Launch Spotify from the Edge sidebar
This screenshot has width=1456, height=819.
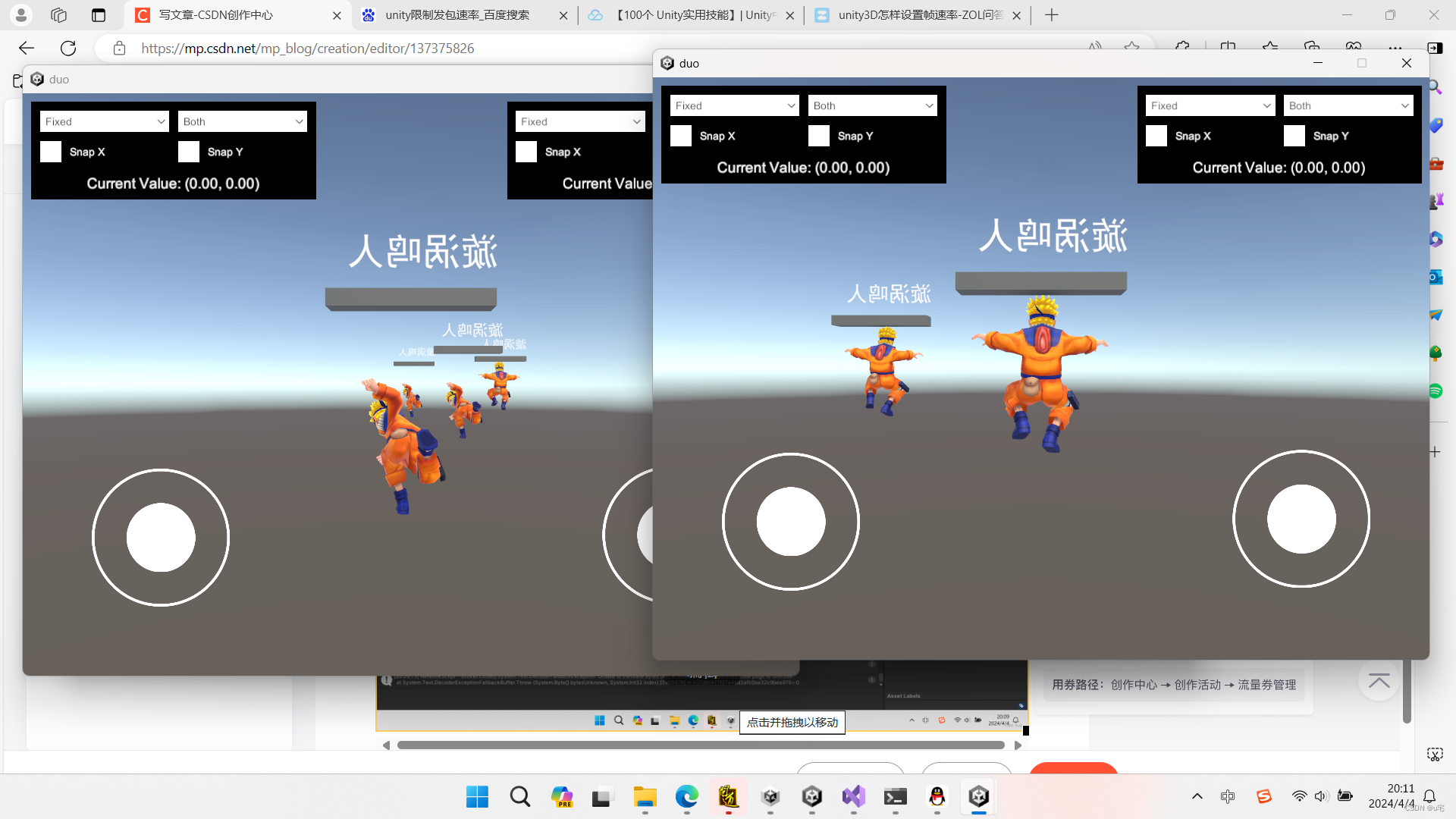click(x=1436, y=391)
